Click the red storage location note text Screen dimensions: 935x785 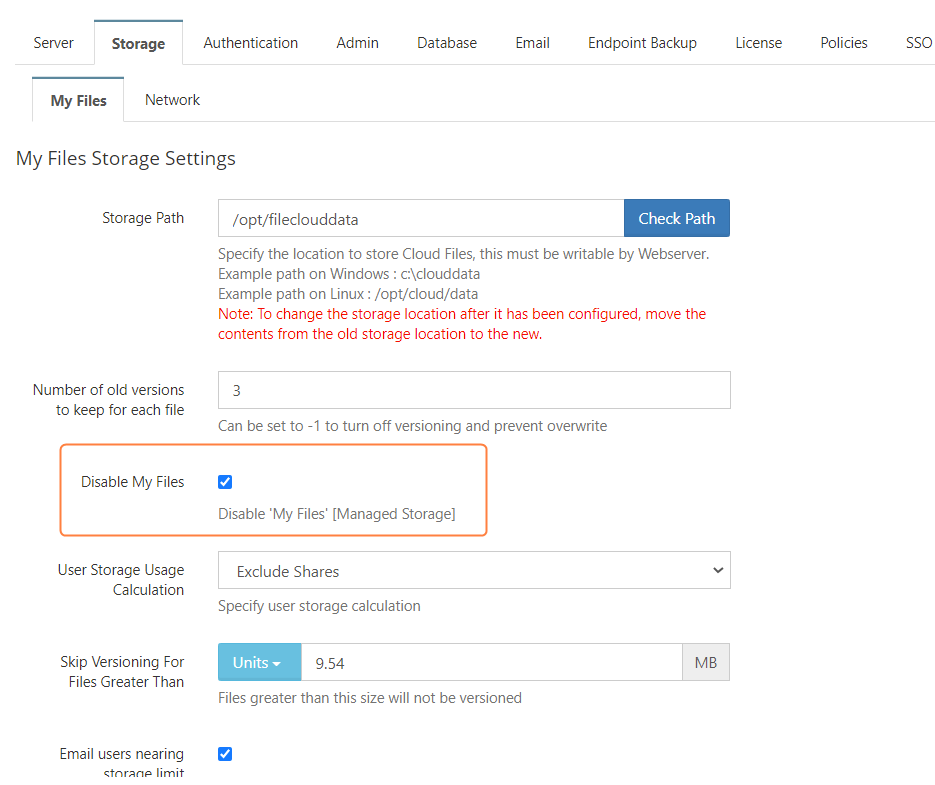click(x=462, y=324)
